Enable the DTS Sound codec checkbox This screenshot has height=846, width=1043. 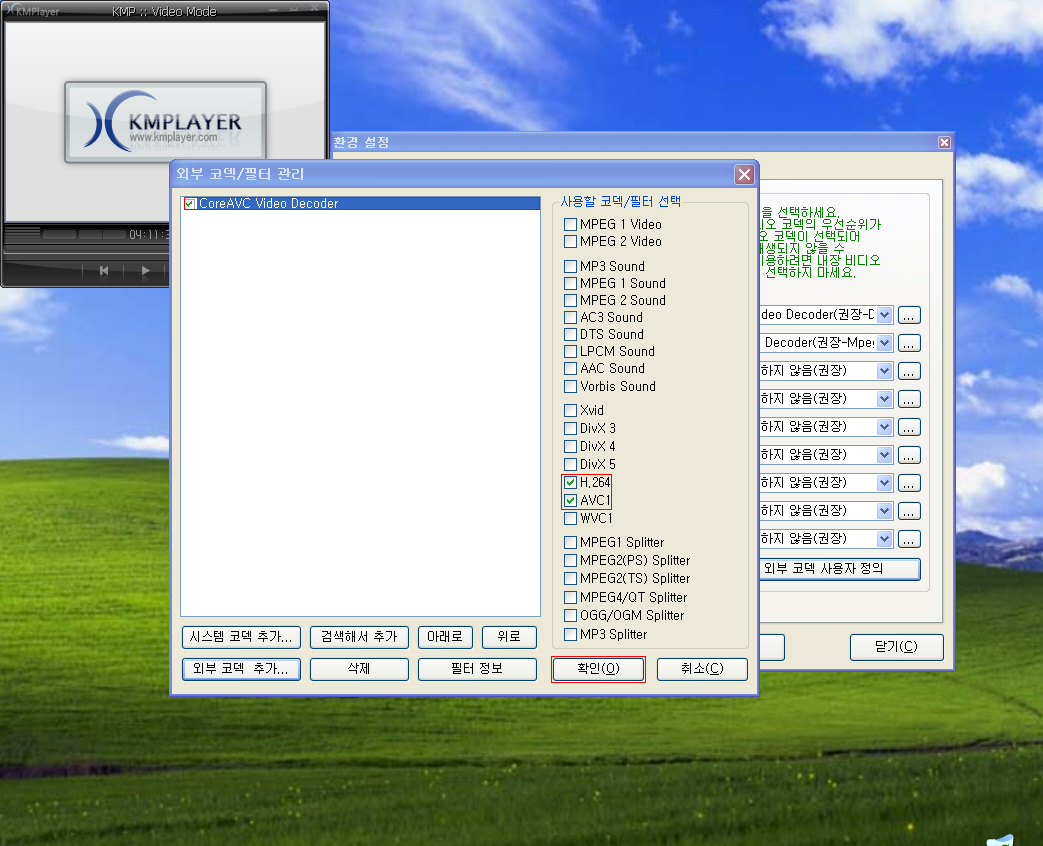pos(570,334)
